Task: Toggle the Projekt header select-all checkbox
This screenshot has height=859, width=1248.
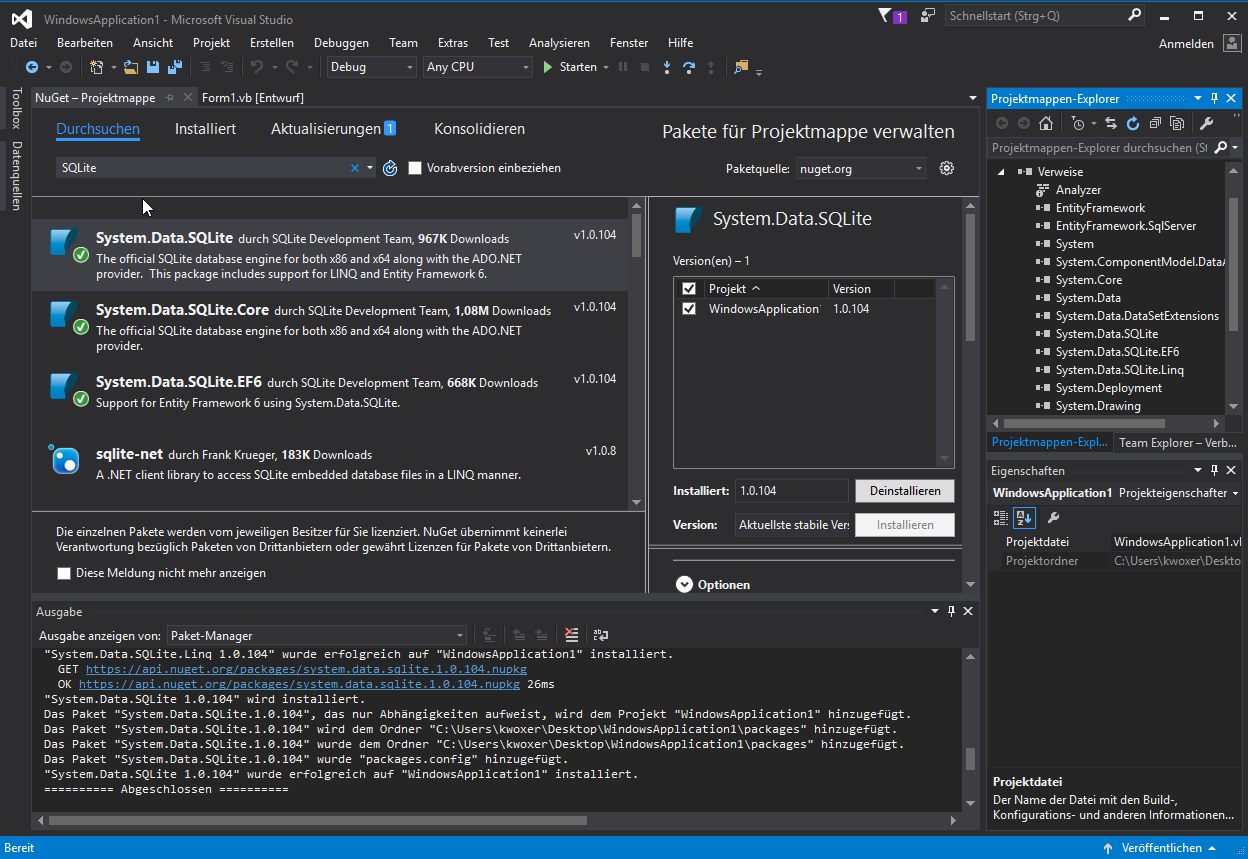Action: click(x=688, y=288)
